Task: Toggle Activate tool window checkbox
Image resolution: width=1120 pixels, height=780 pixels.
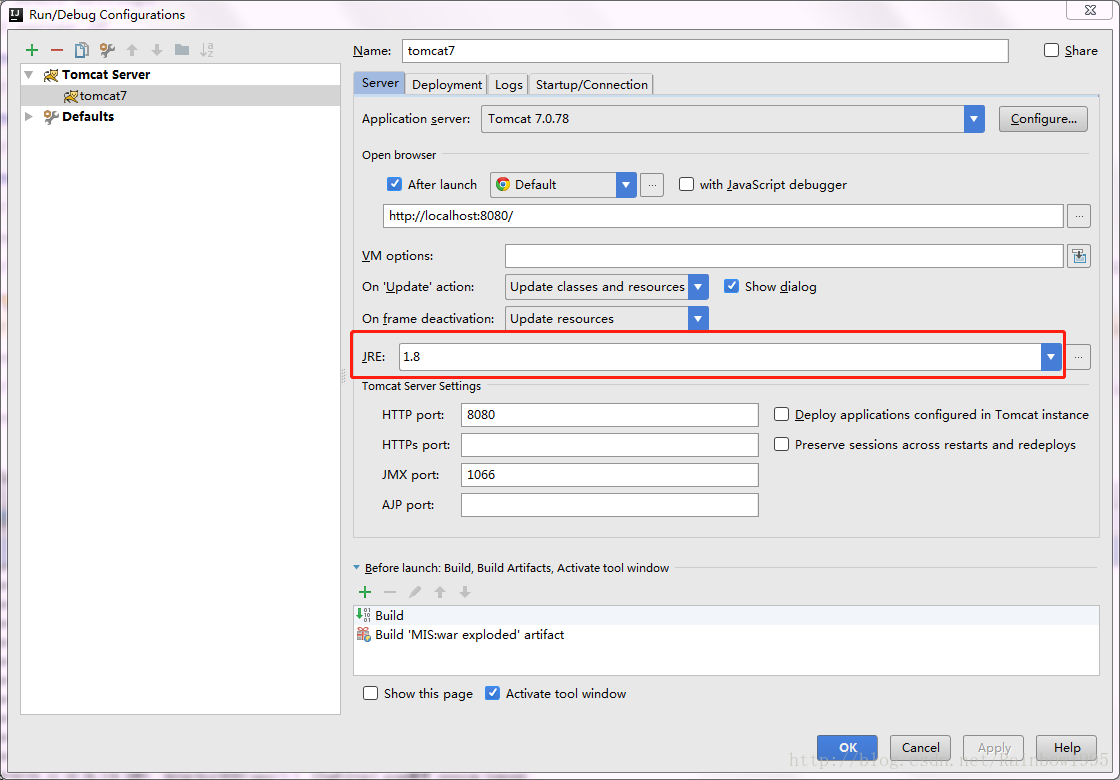Action: coord(492,694)
